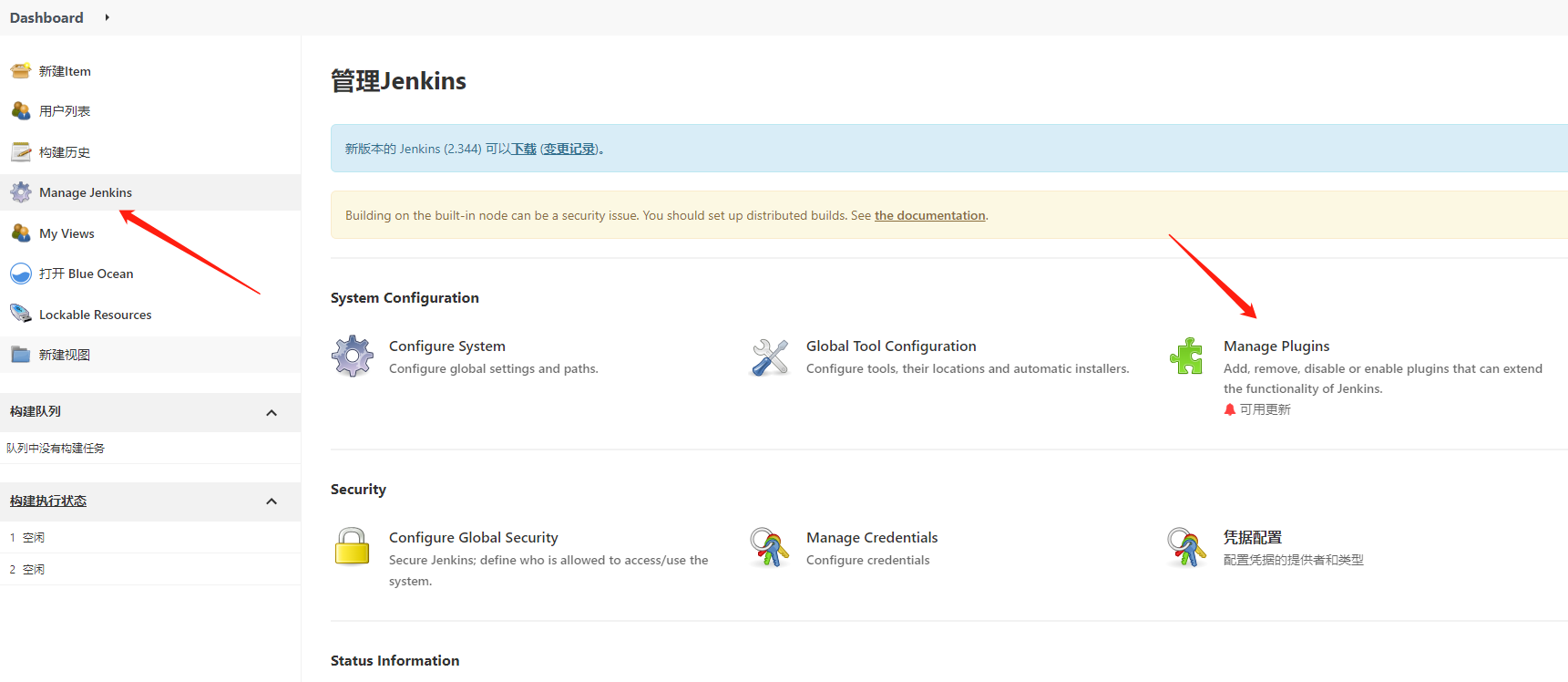Click the My Views people icon
The width and height of the screenshot is (1568, 682).
21,232
